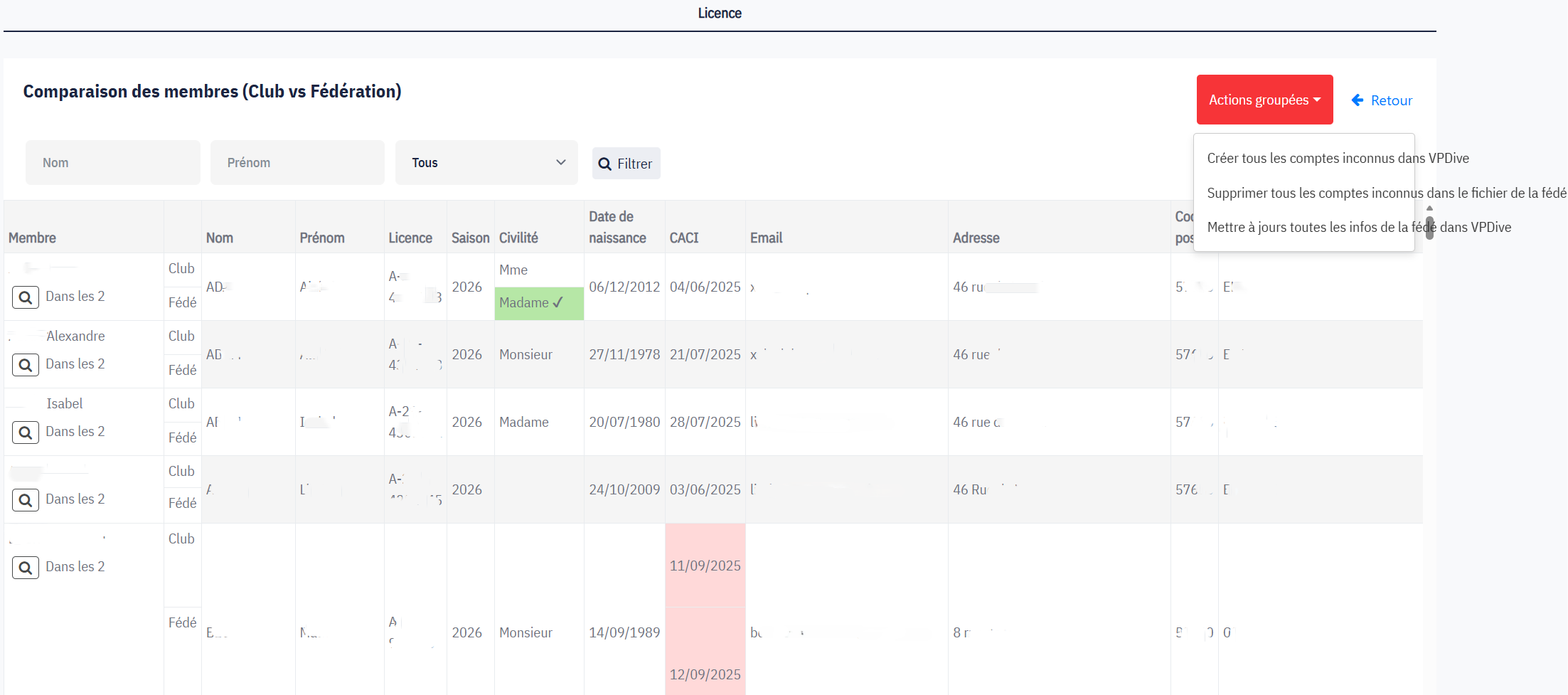Click the red CACI cell dated 11/09/2025

(705, 566)
